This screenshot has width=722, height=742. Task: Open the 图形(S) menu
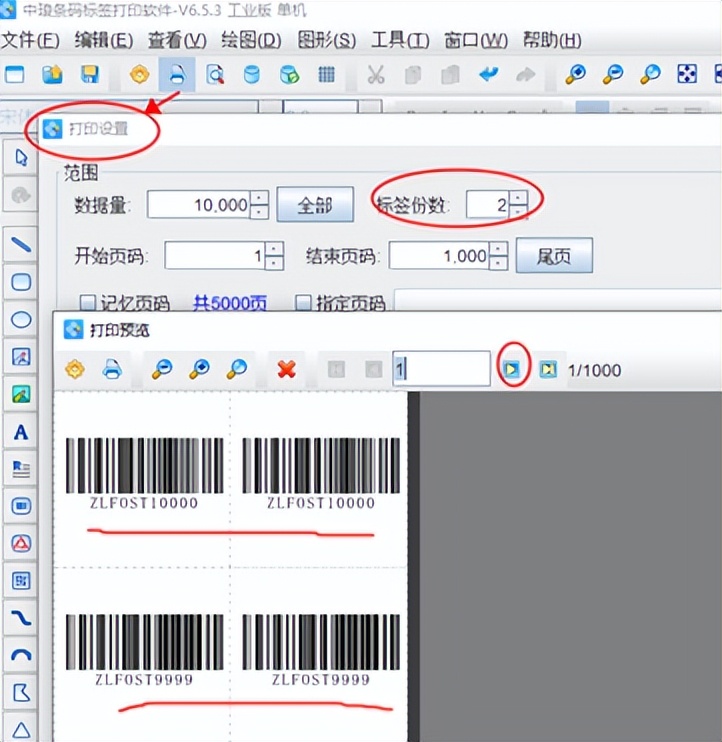(x=326, y=40)
